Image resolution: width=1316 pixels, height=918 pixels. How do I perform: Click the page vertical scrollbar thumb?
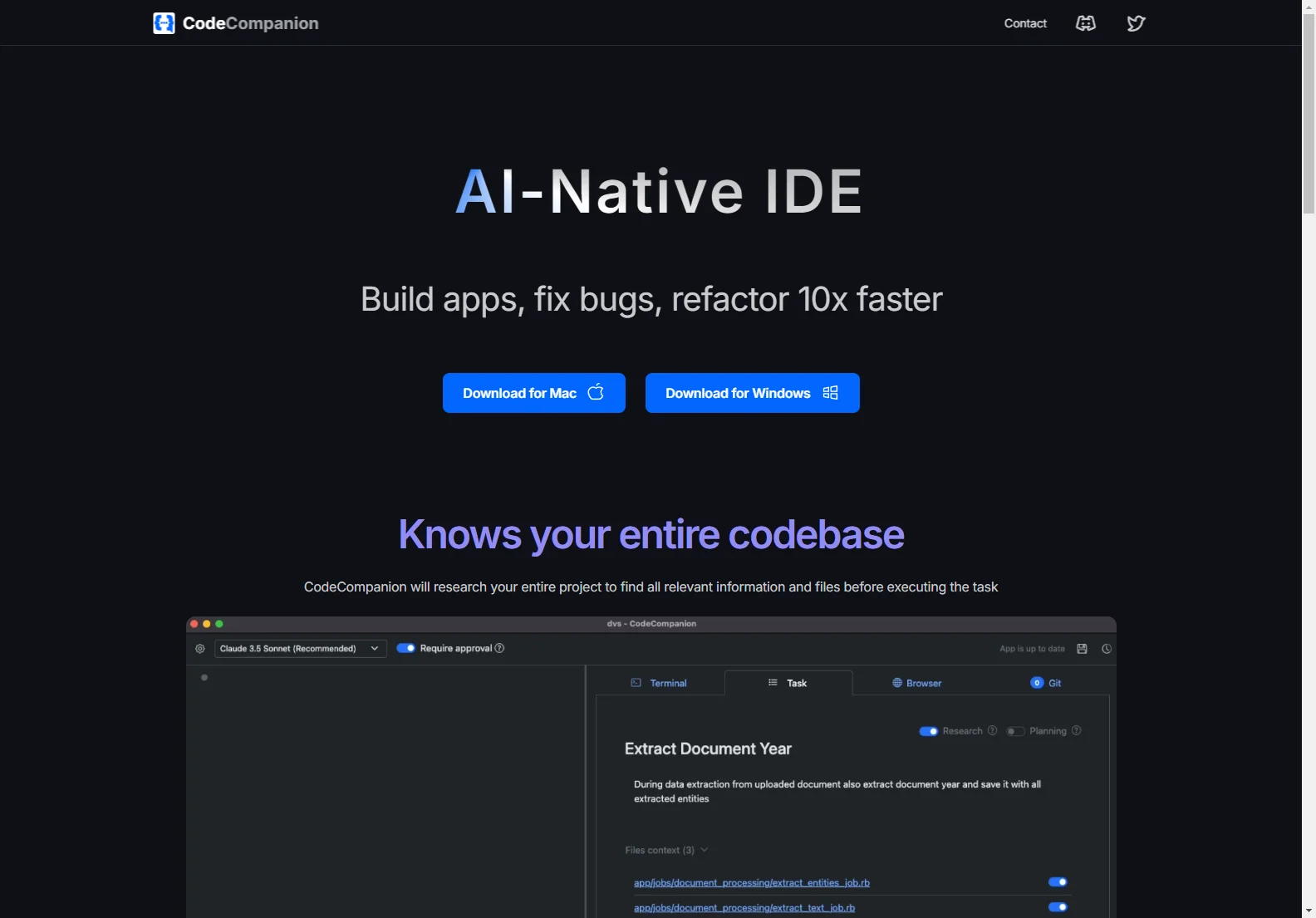1309,114
